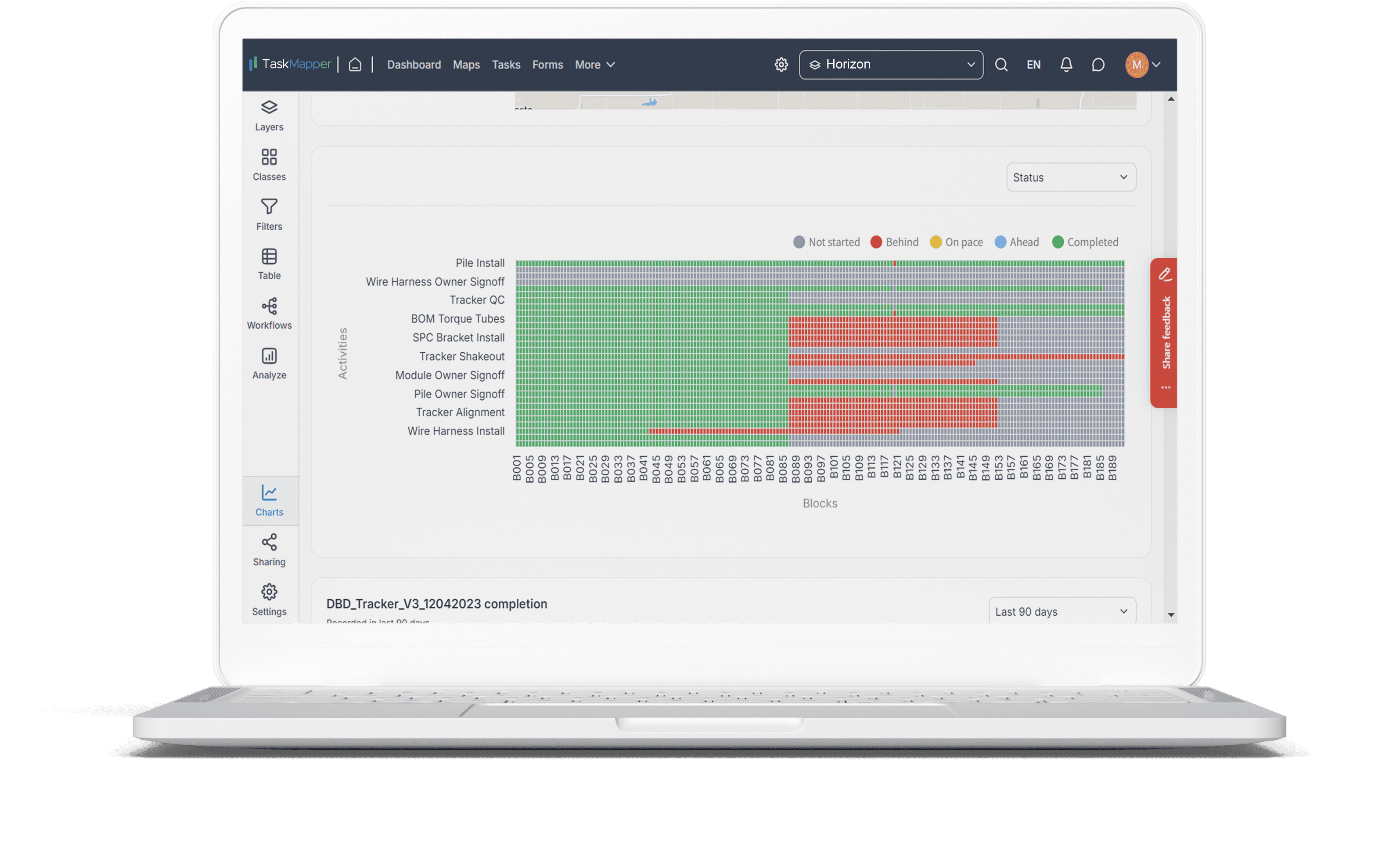Image resolution: width=1400 pixels, height=853 pixels.
Task: Click the scrollbar up arrow
Action: (x=1170, y=99)
